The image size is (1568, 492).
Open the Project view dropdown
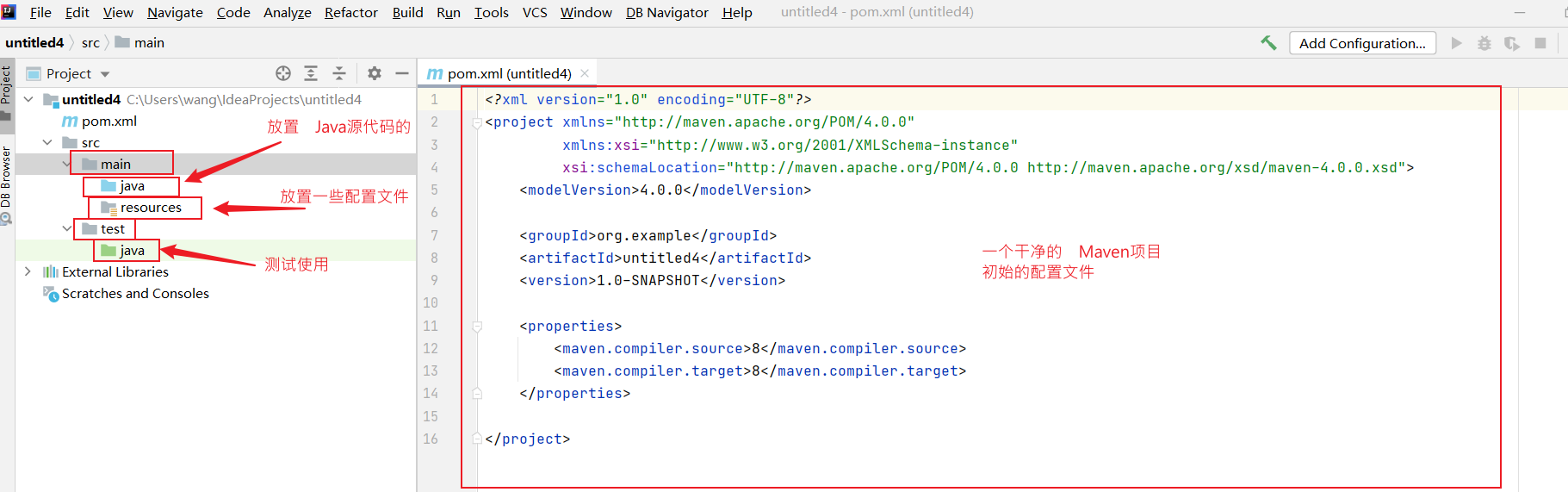pos(105,74)
